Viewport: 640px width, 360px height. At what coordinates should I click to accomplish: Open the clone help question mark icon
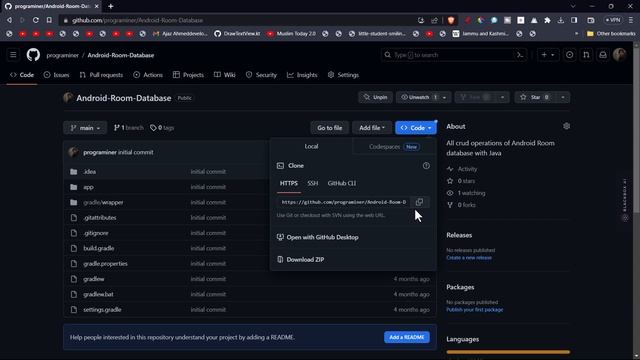426,166
